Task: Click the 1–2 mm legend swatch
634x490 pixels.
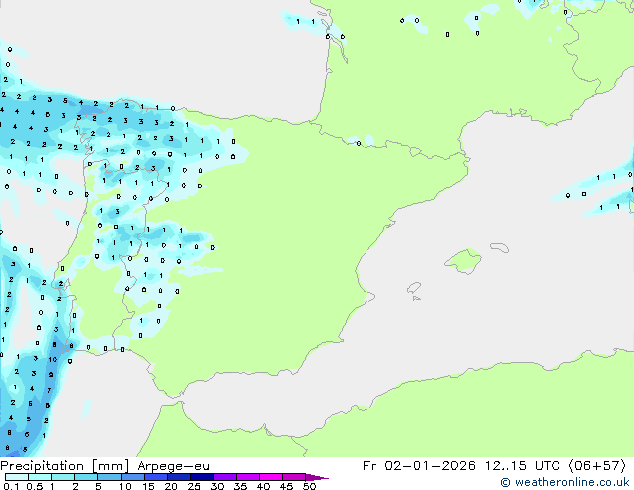Action: tap(63, 477)
